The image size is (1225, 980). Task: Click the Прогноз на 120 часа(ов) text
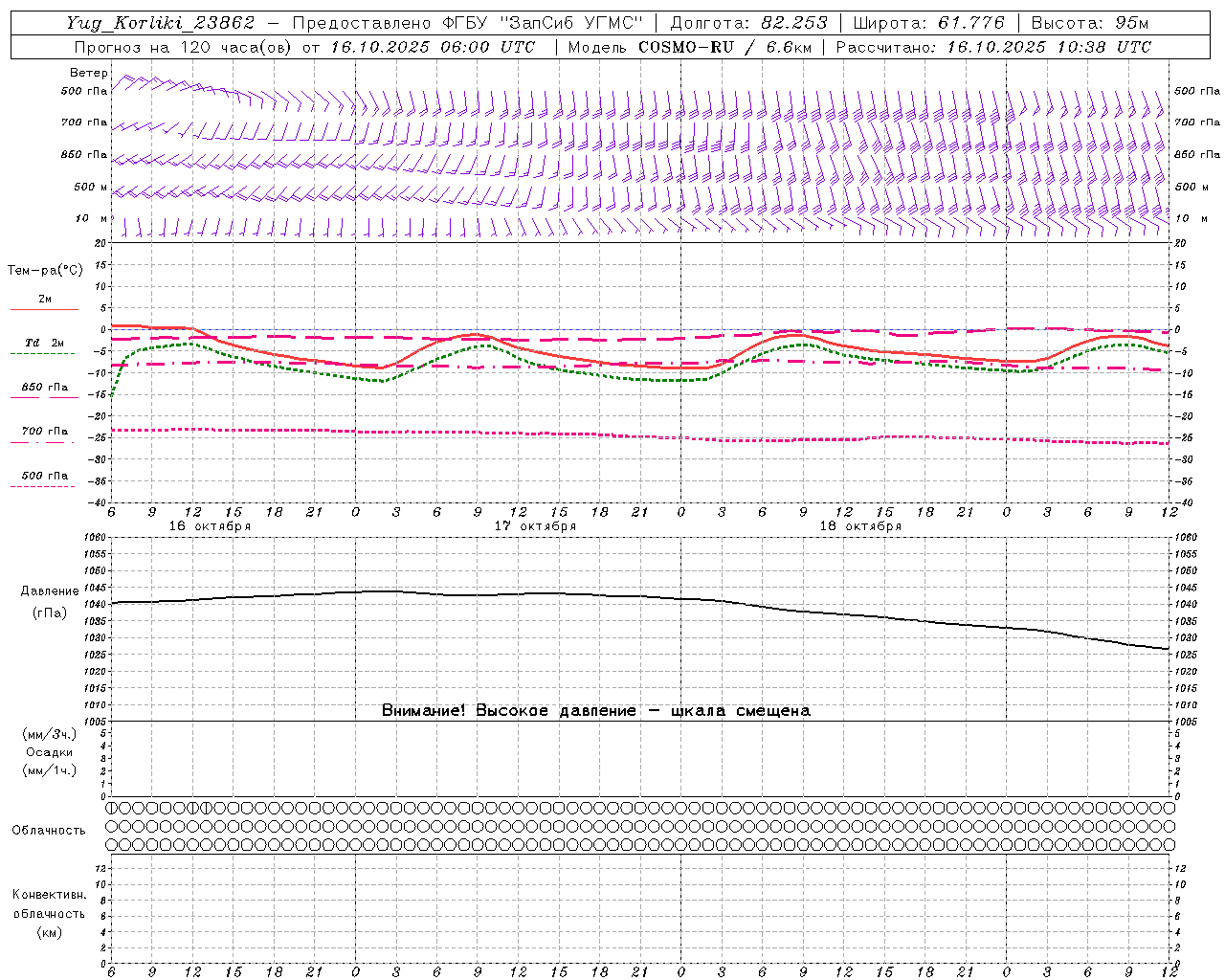point(185,47)
